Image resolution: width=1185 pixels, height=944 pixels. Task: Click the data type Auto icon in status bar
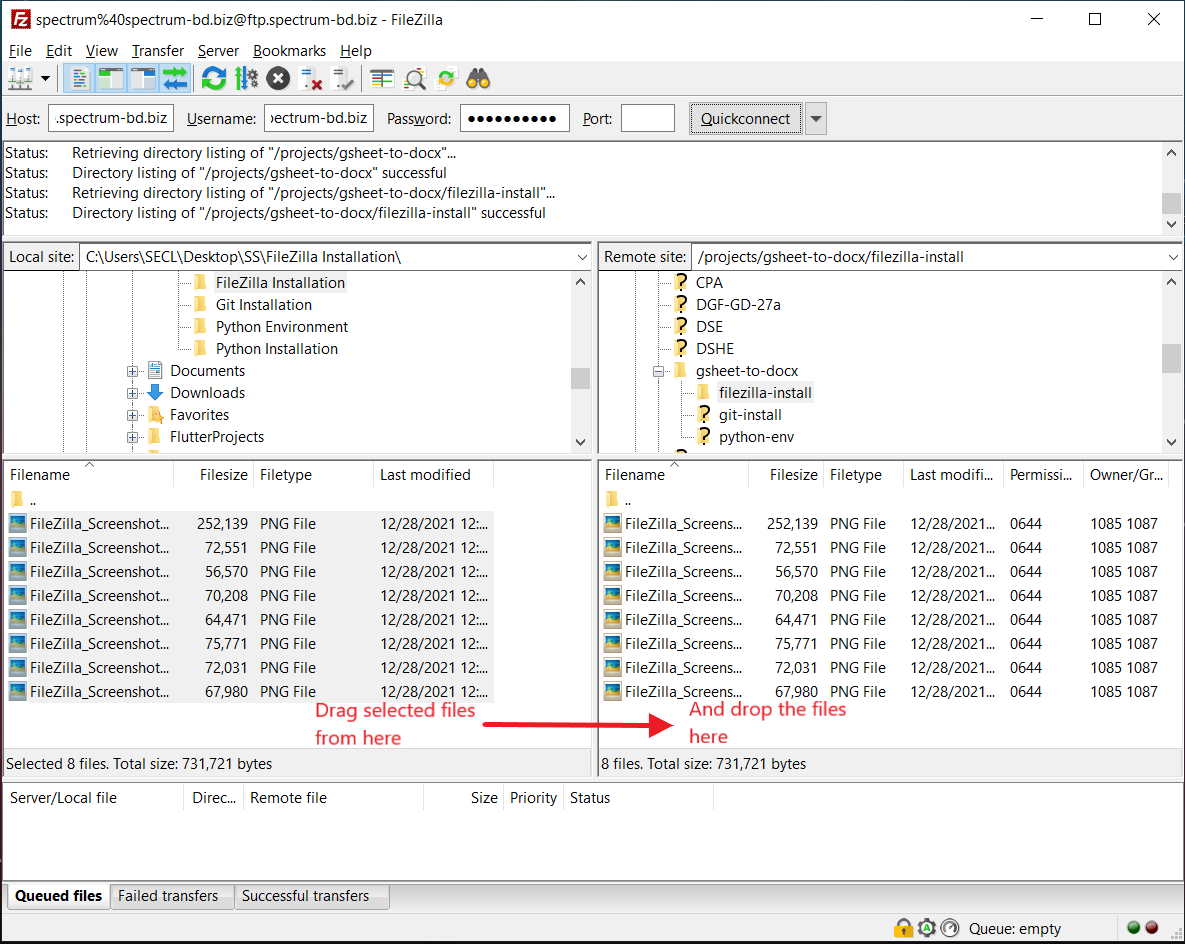tap(927, 927)
